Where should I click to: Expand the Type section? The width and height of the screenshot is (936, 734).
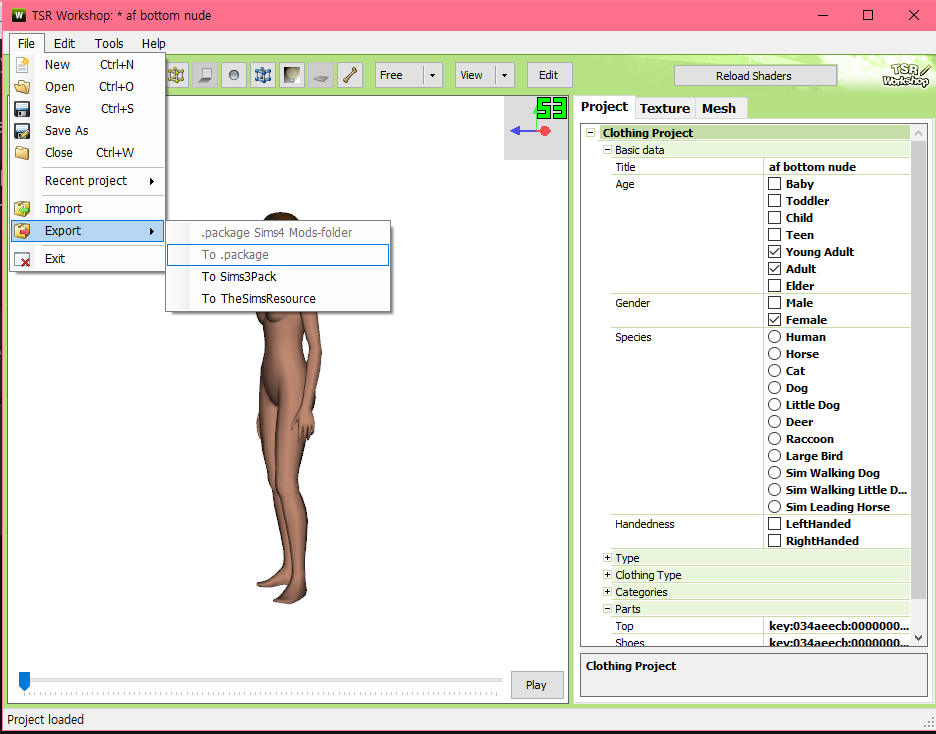(607, 557)
